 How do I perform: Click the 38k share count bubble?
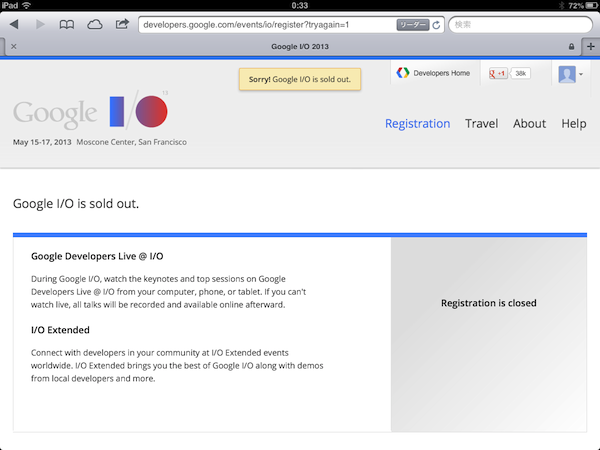click(x=520, y=73)
